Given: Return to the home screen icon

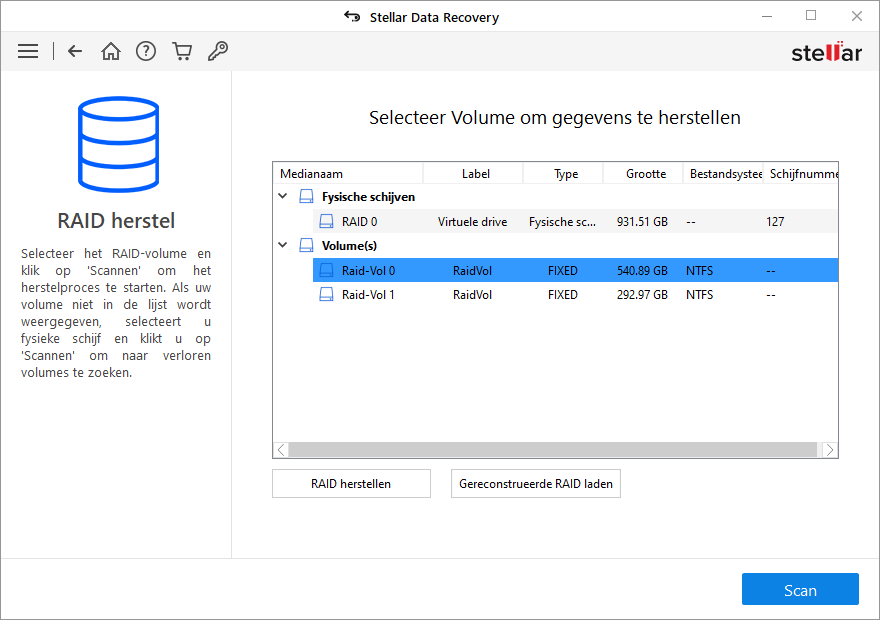Looking at the screenshot, I should click(111, 52).
